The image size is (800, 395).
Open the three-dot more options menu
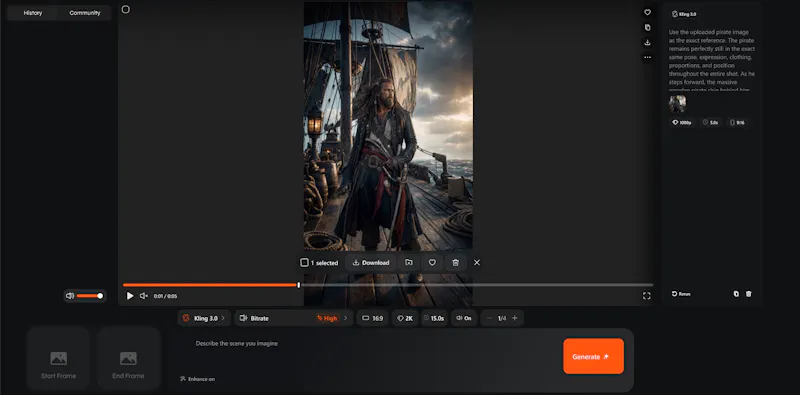(647, 57)
